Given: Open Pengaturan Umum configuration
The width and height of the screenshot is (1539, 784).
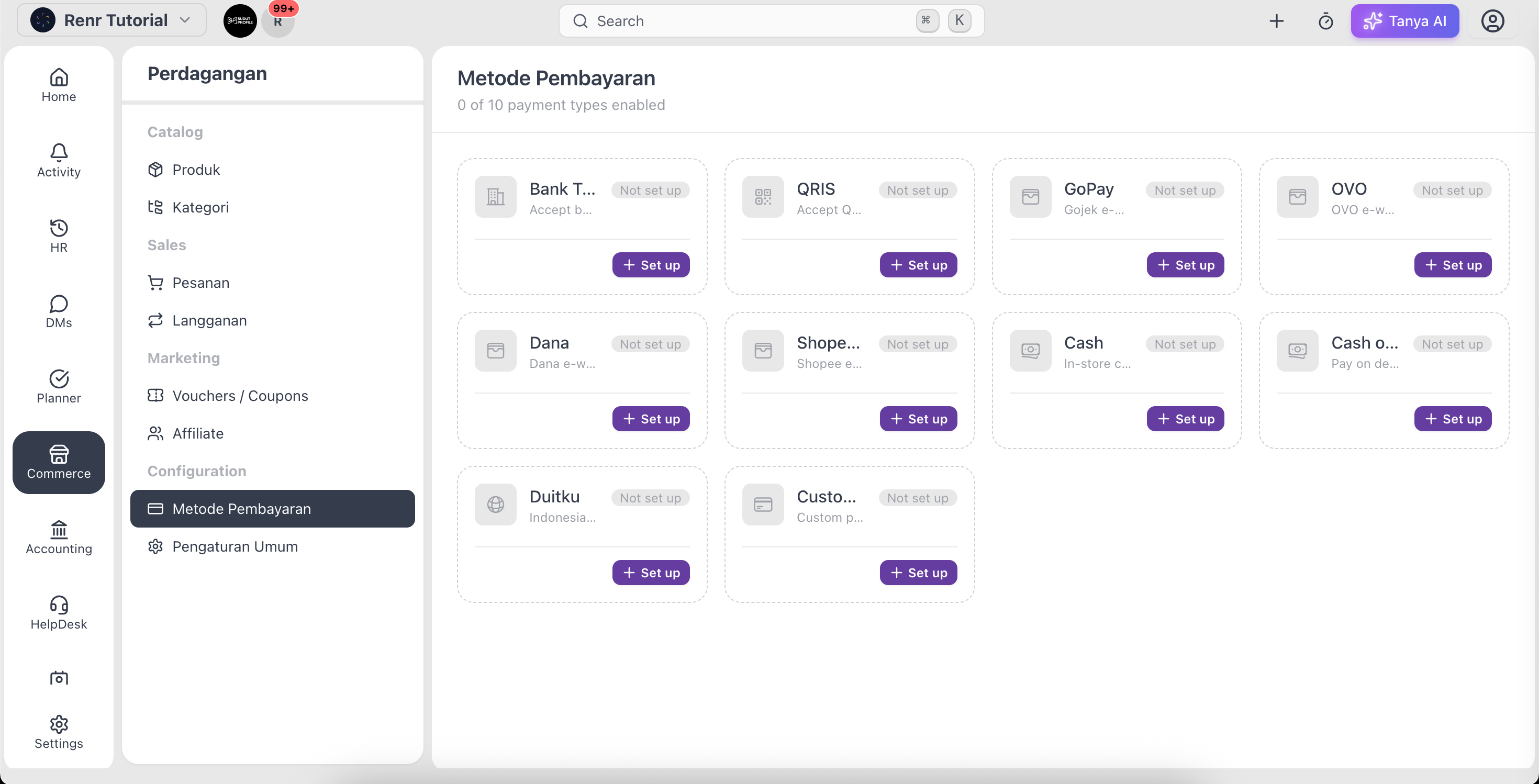Looking at the screenshot, I should [272, 546].
